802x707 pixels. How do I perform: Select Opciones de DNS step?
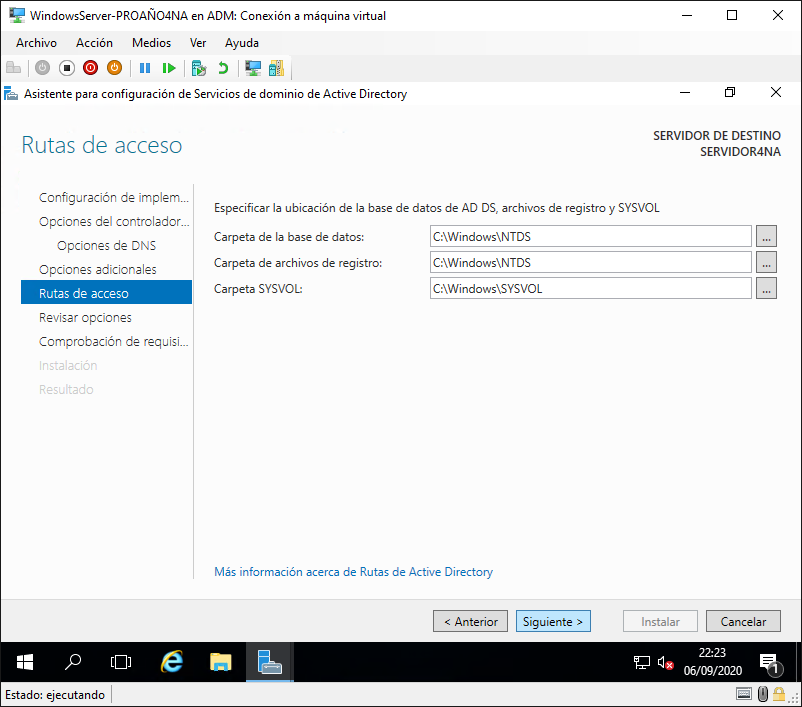click(106, 246)
